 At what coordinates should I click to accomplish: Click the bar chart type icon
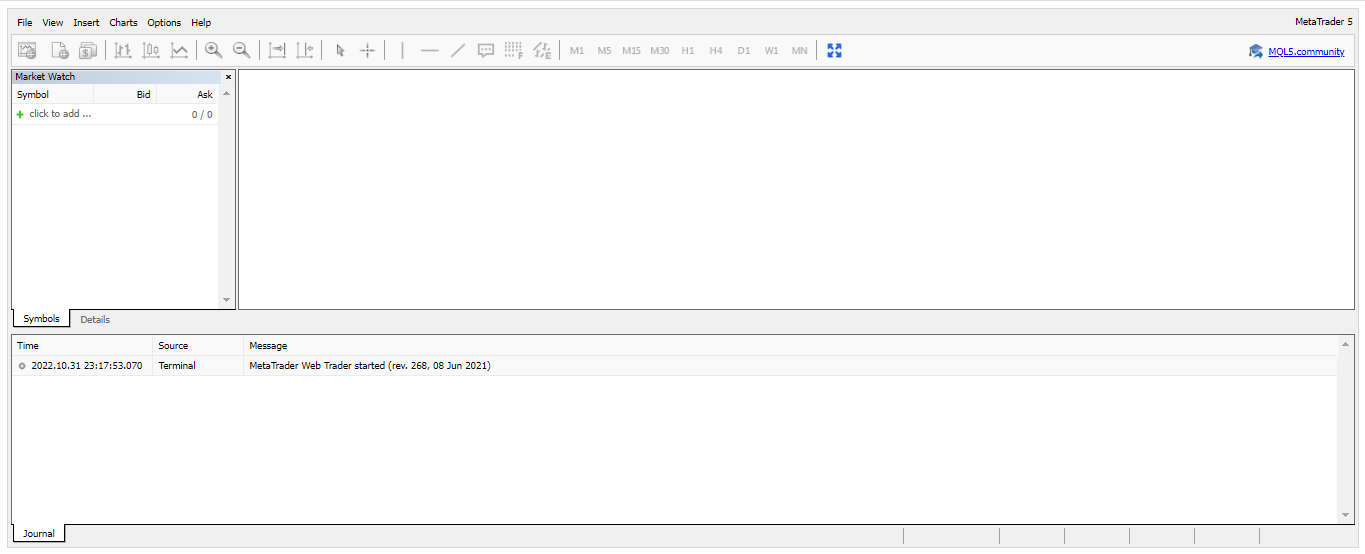(x=123, y=50)
